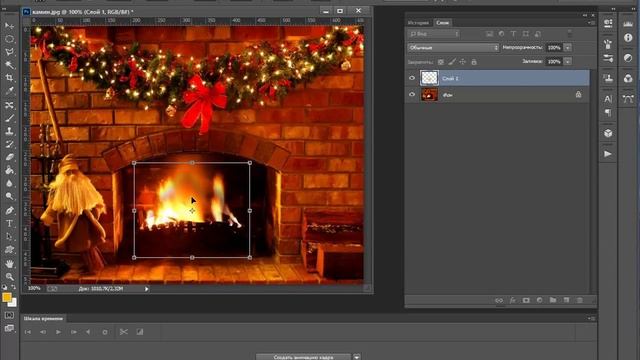Select the Paint Bucket tool
The width and height of the screenshot is (640, 360).
pos(9,170)
